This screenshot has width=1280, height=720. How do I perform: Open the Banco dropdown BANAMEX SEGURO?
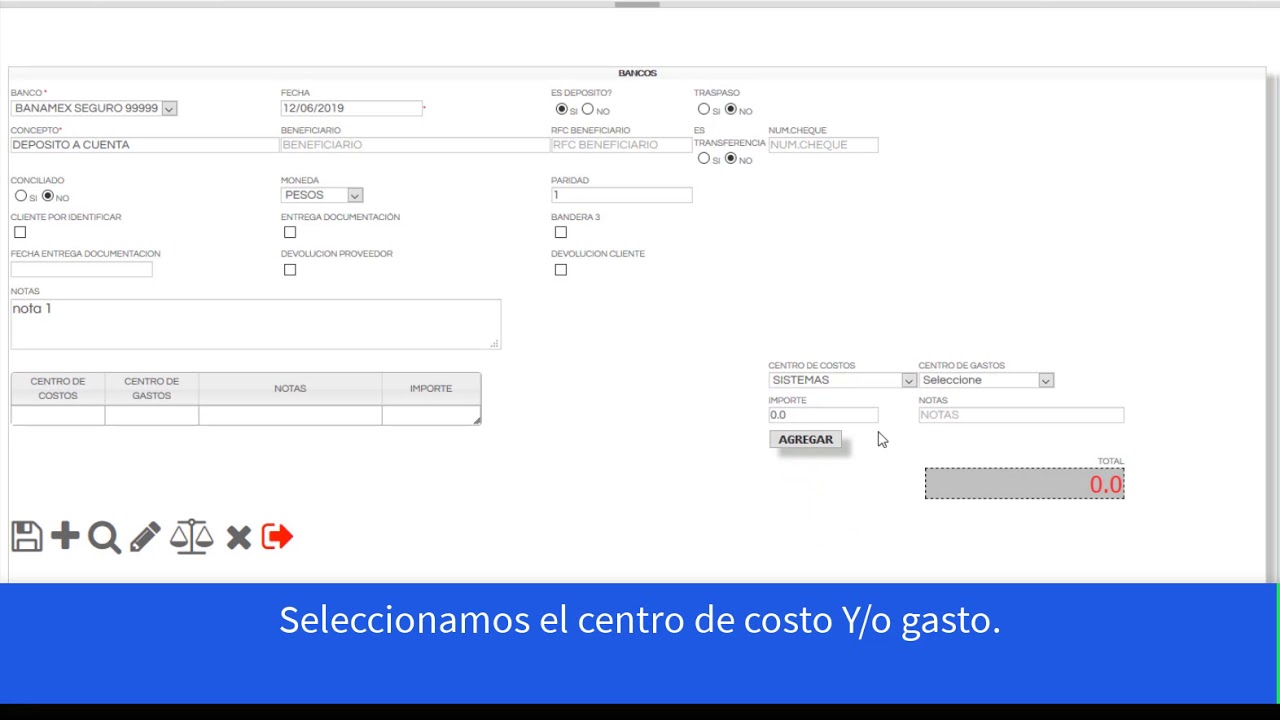point(94,108)
